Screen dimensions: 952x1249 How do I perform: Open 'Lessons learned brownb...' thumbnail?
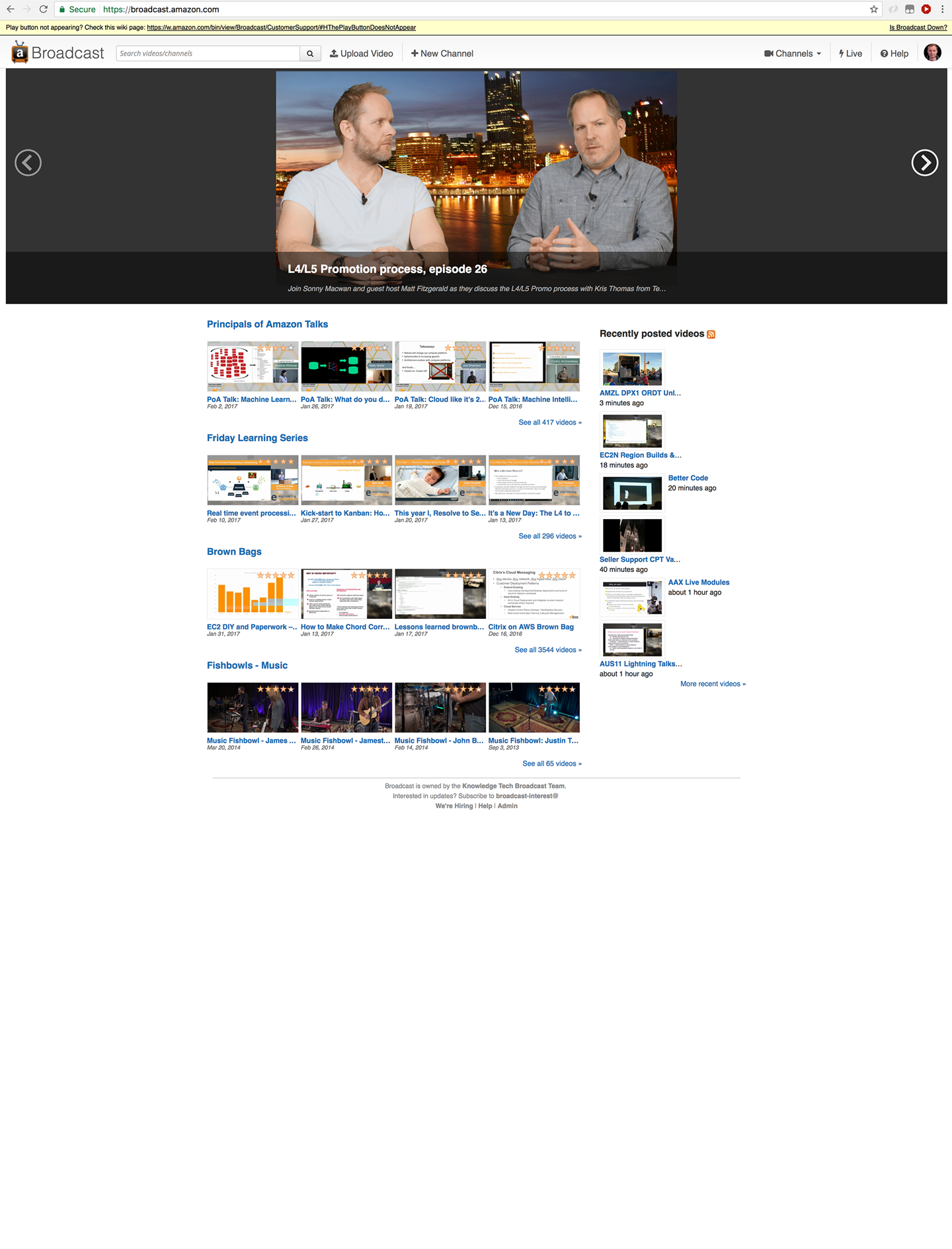point(440,594)
